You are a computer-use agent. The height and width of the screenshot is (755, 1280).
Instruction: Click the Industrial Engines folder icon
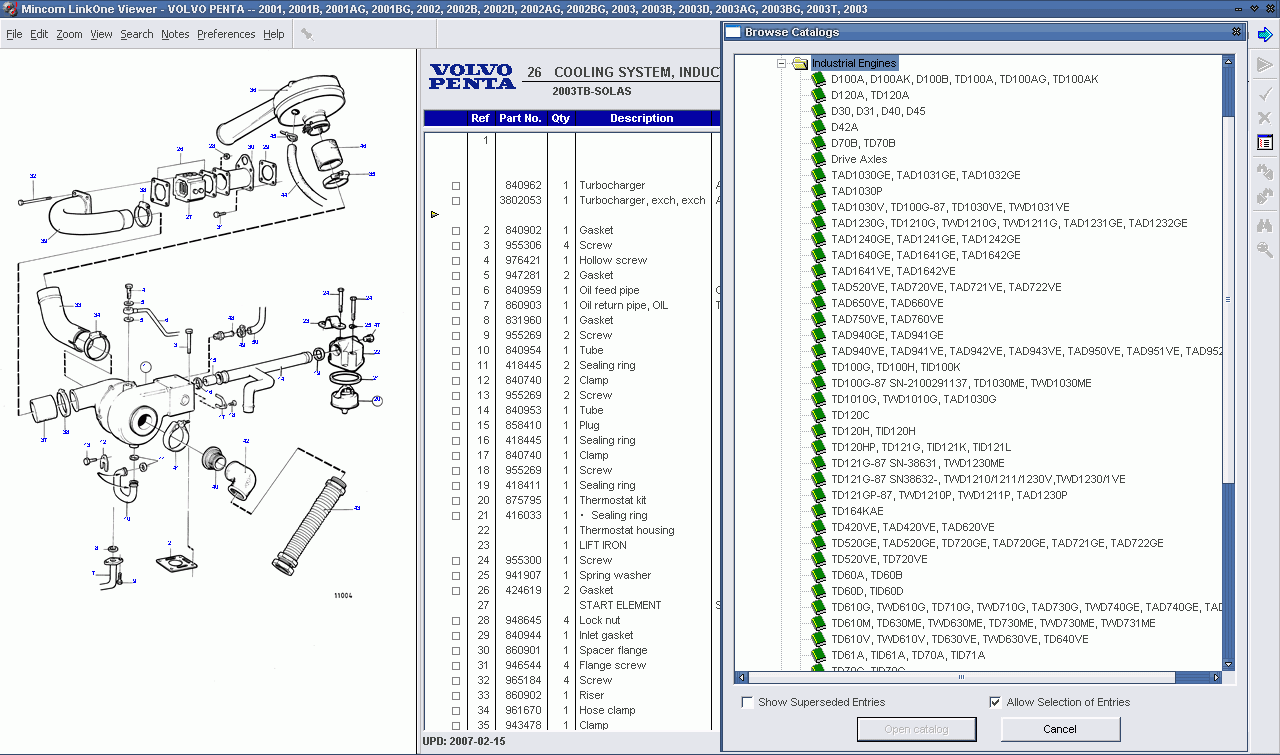tap(800, 63)
